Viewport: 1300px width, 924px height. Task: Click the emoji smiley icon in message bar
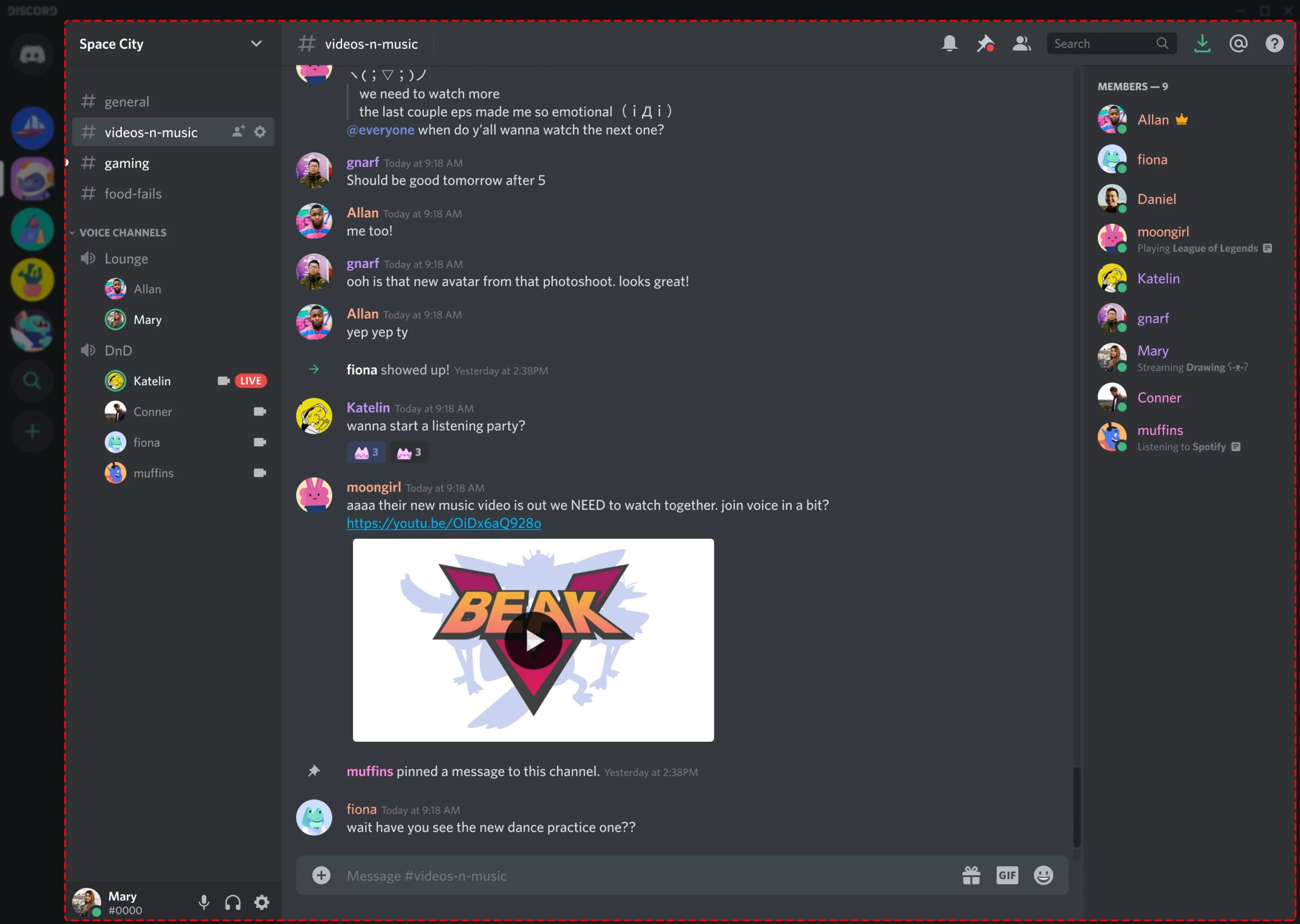[1043, 875]
